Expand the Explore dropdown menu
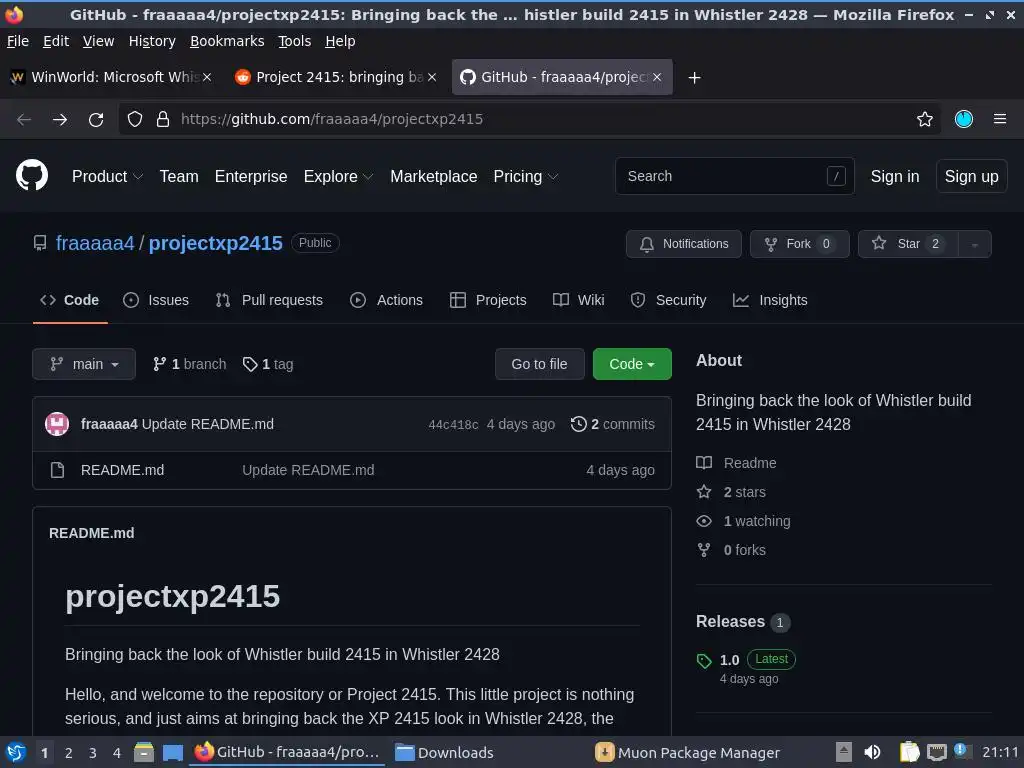 [x=338, y=176]
